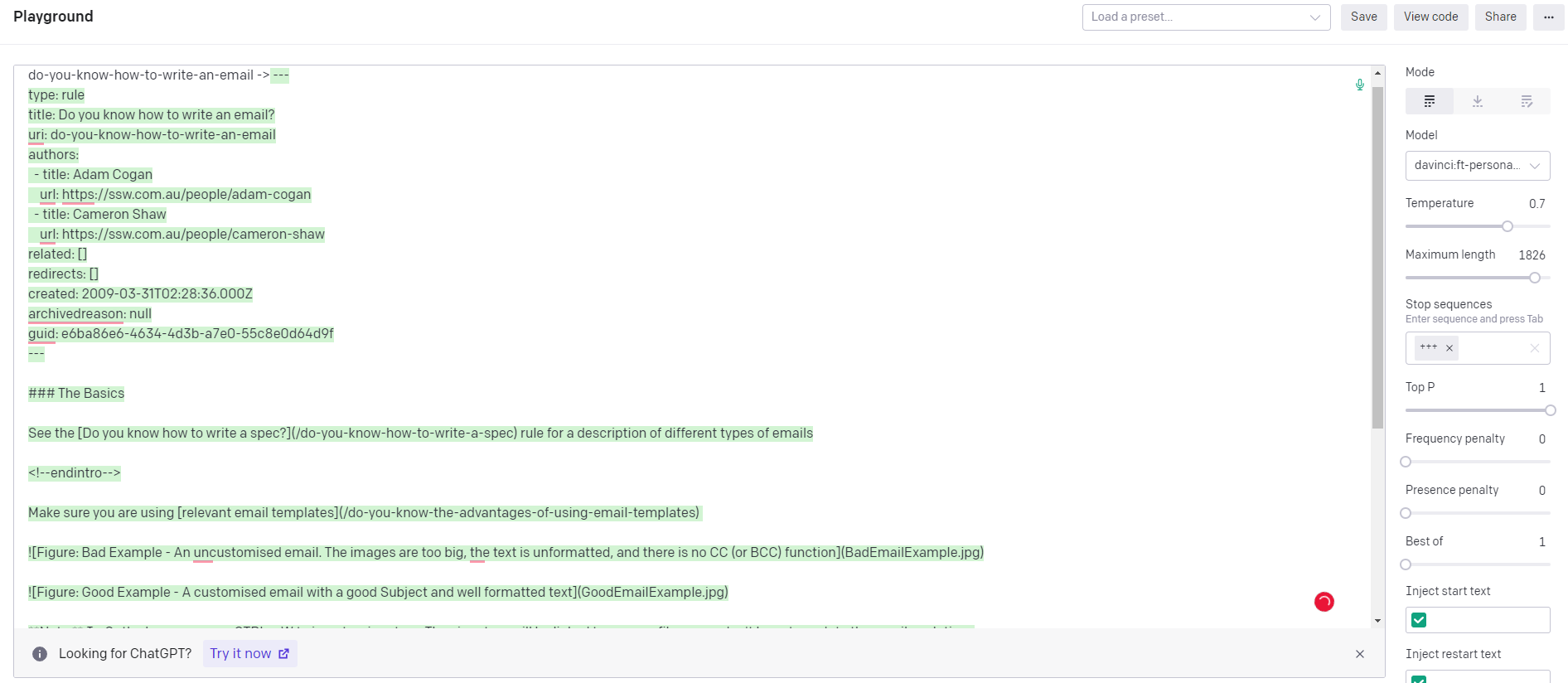Click the red circular loading icon
This screenshot has height=683, width=1568.
click(1324, 602)
